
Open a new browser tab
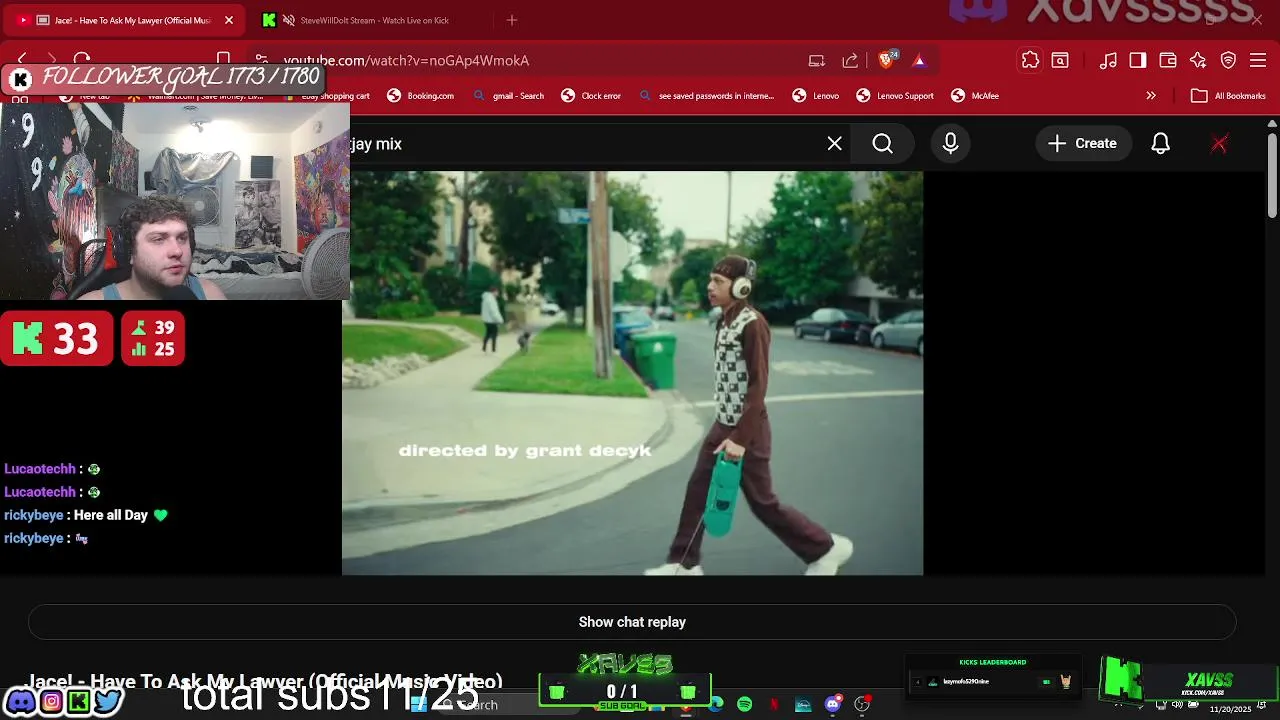512,20
